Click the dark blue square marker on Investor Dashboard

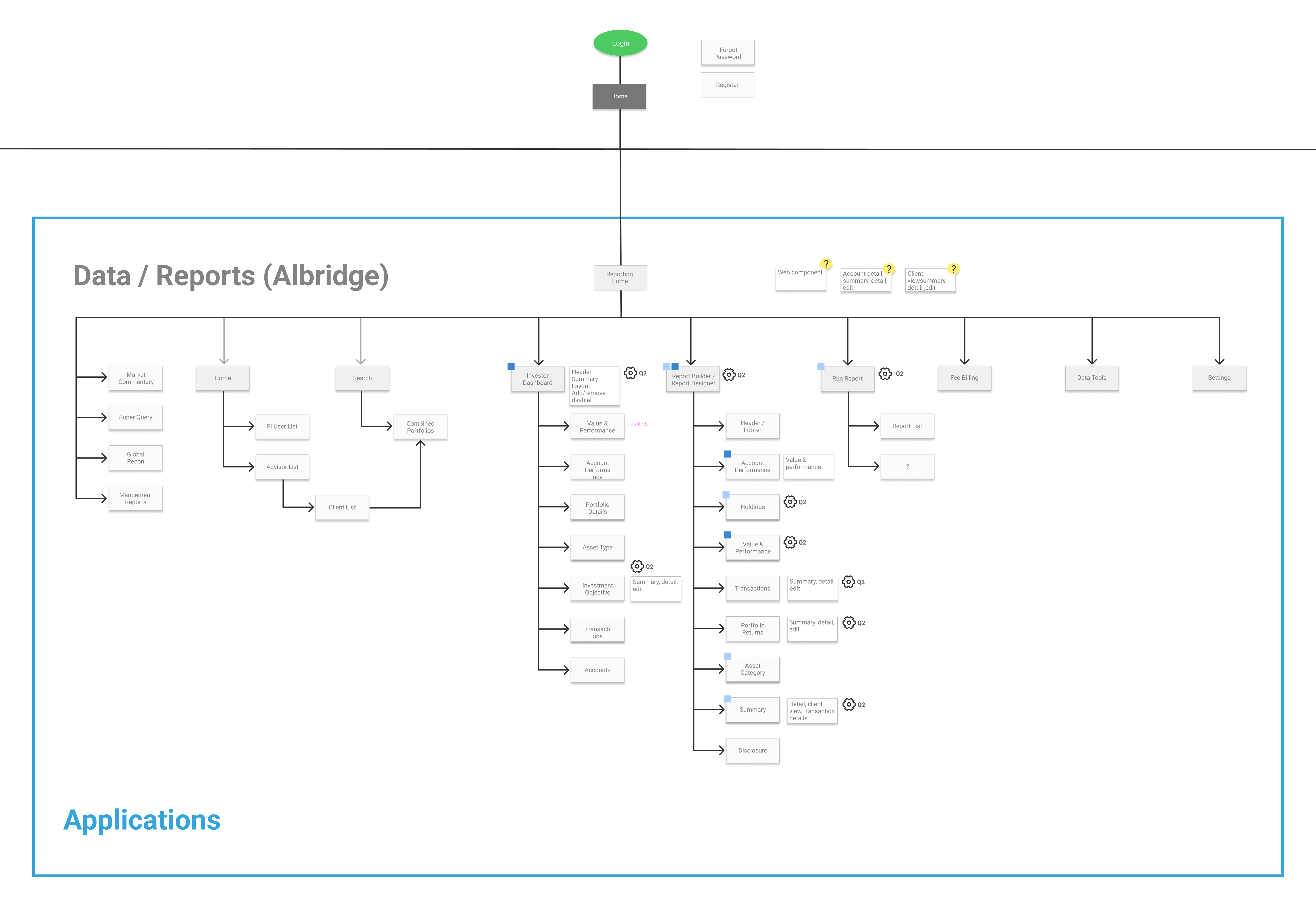tap(511, 366)
